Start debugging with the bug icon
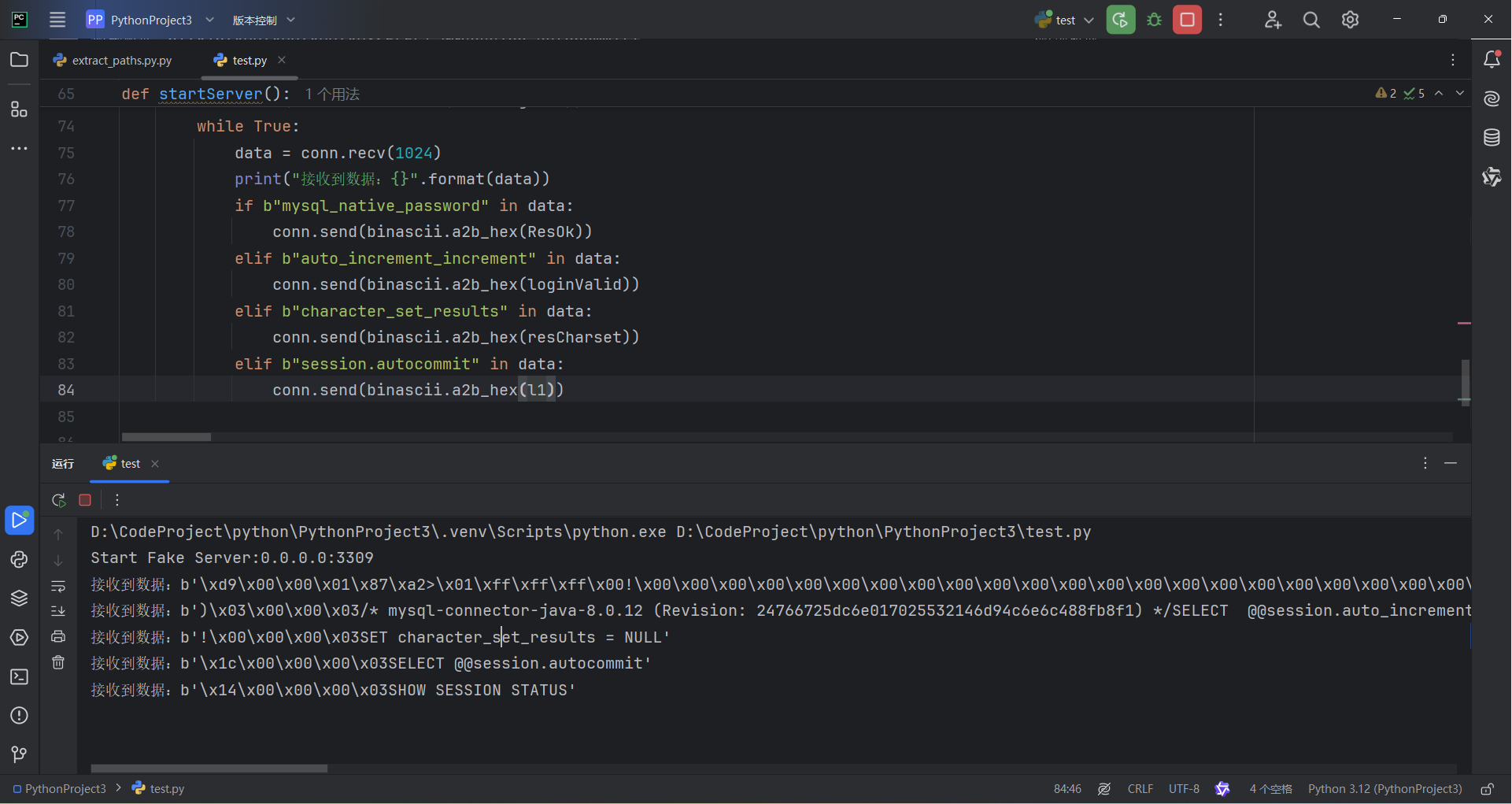Image resolution: width=1512 pixels, height=804 pixels. click(1154, 20)
